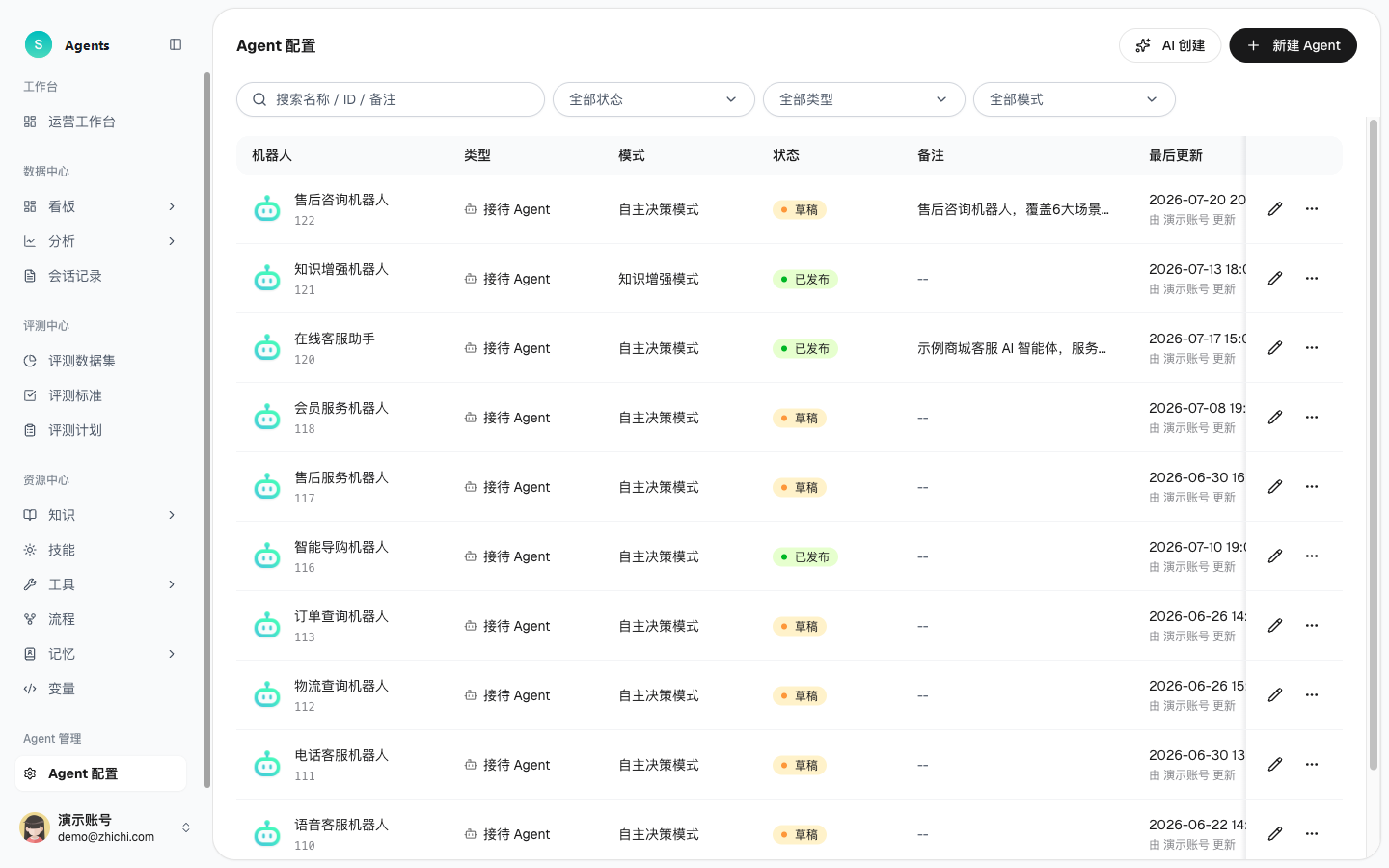Open 评测数据集 in the sidebar
The image size is (1389, 868).
101,361
